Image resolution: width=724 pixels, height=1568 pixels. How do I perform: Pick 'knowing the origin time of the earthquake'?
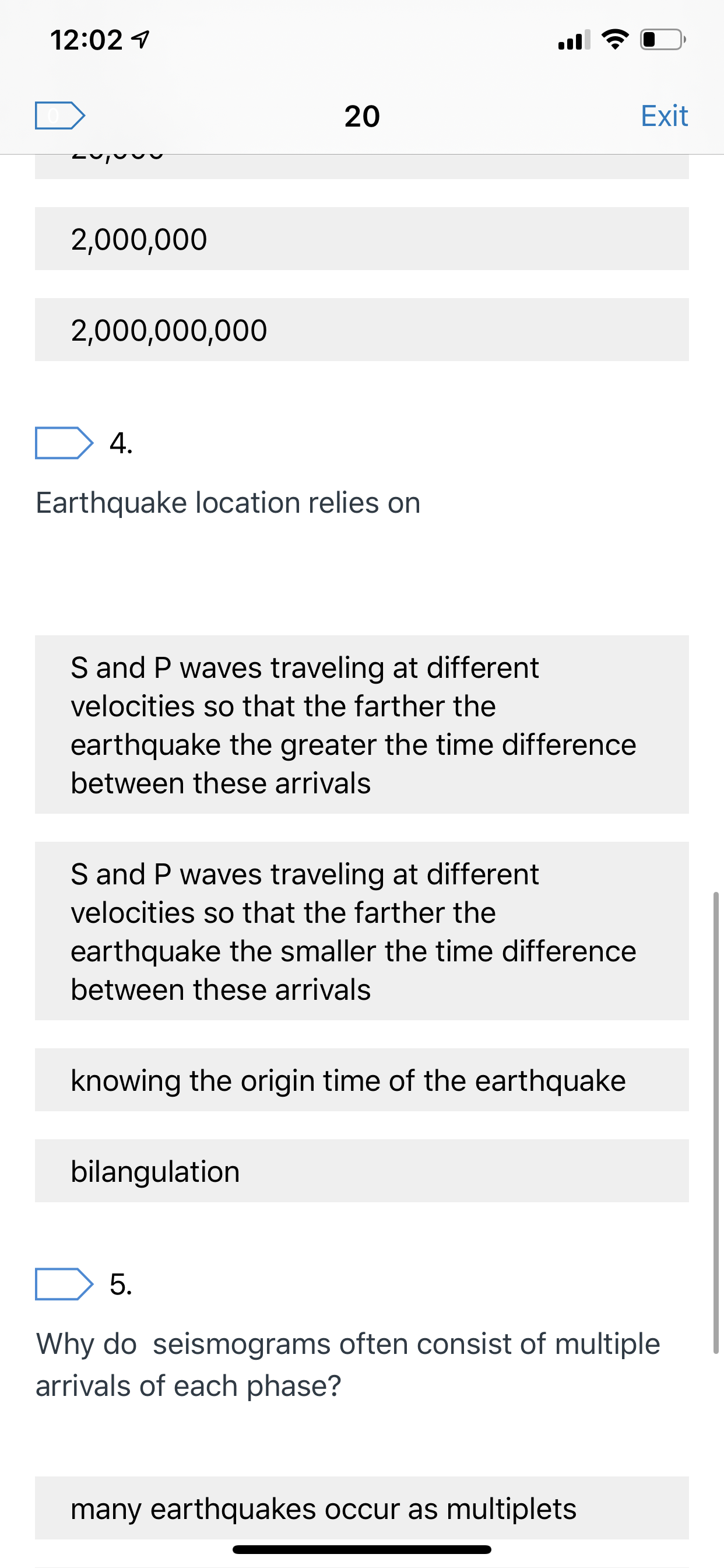click(361, 1080)
